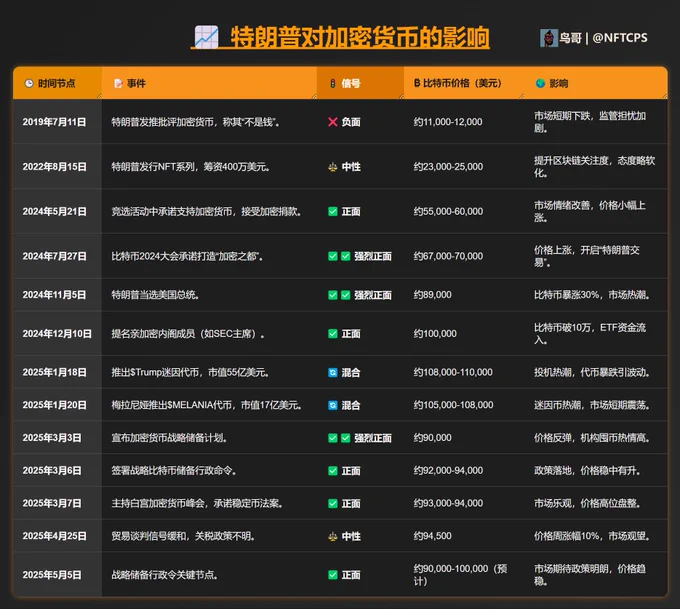Click the event text 特朗普发行NFT系列
This screenshot has height=609, width=680.
(153, 167)
